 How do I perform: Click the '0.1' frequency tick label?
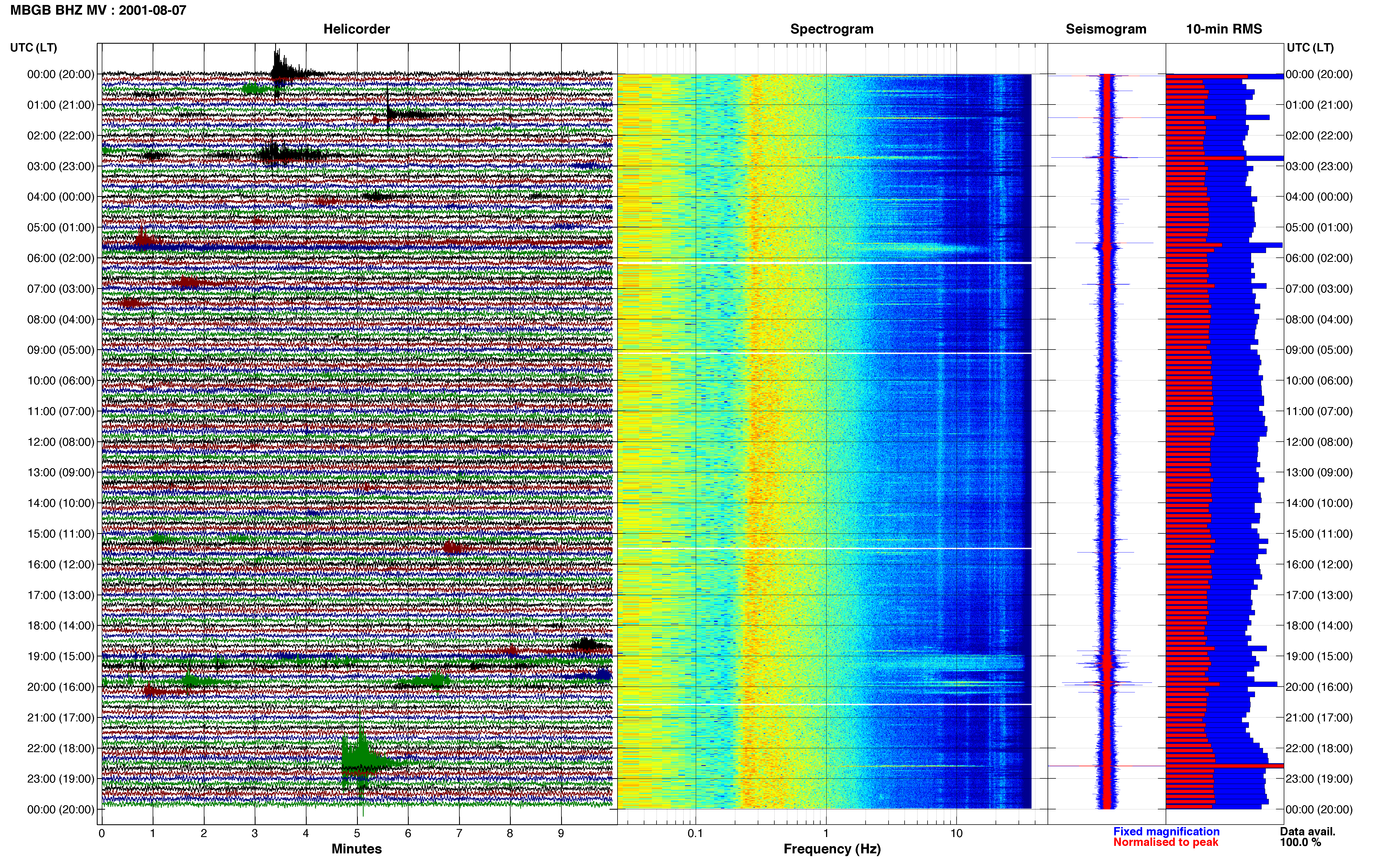695,833
